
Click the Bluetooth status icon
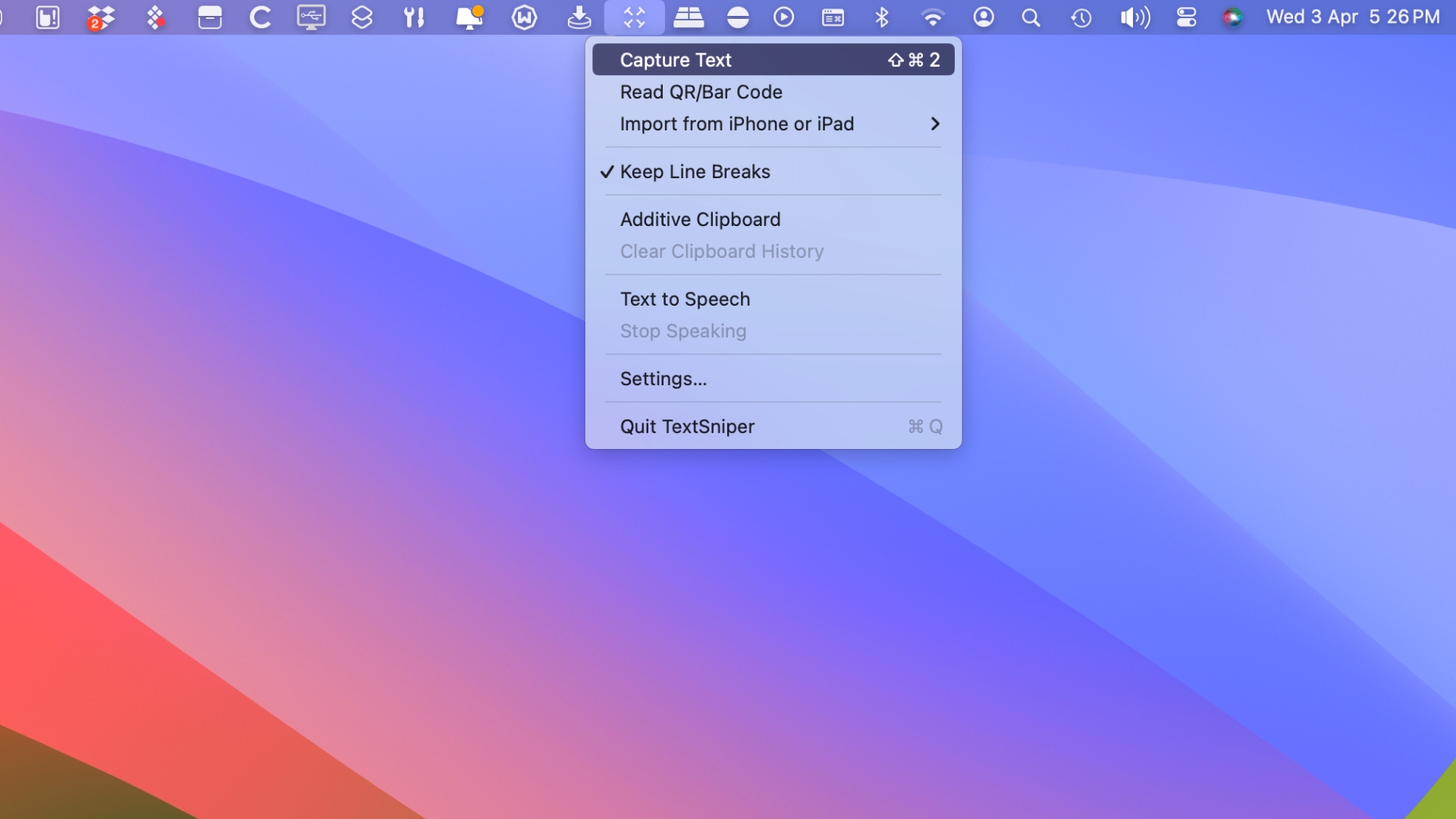click(x=881, y=17)
